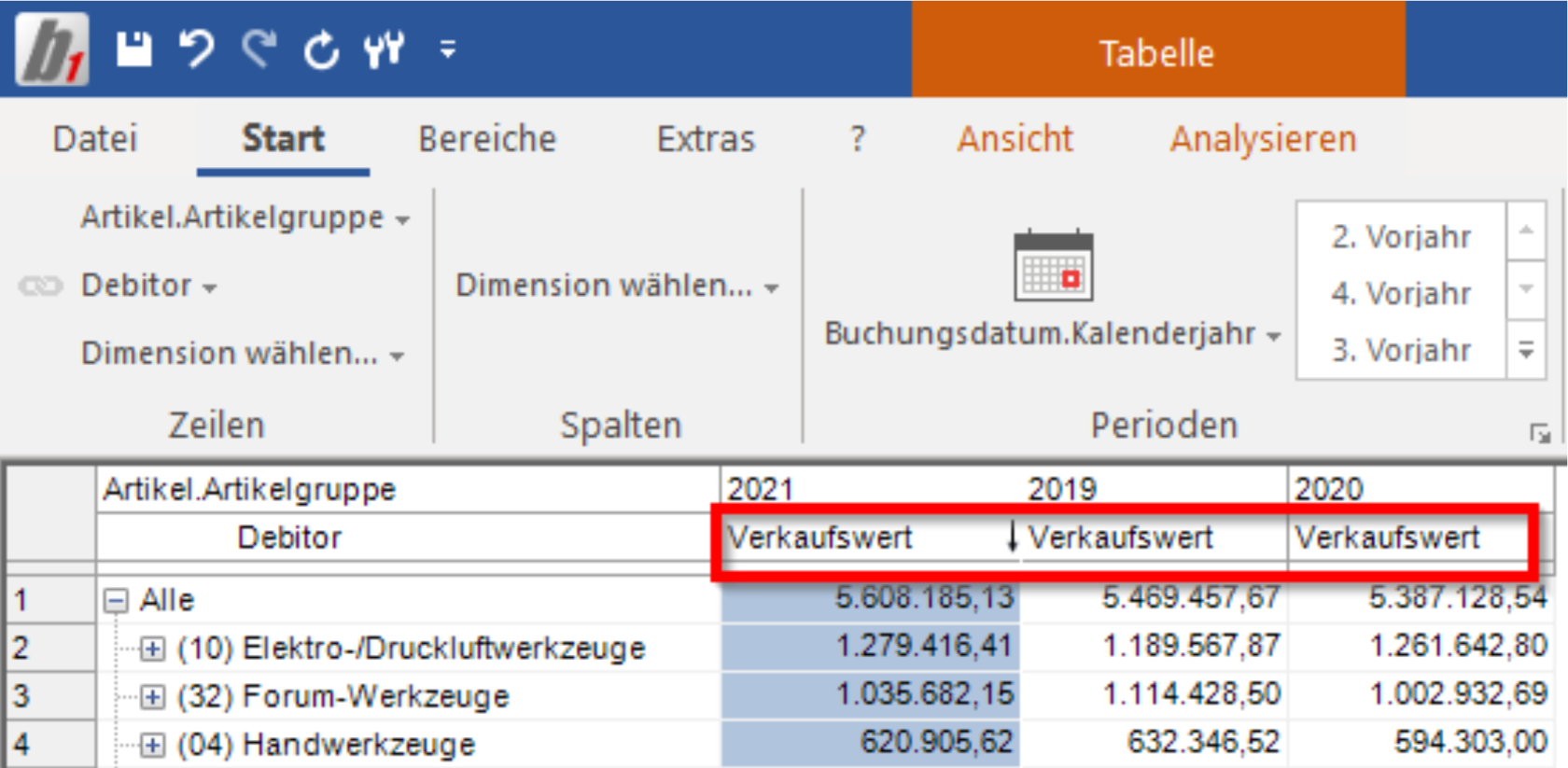Select 3. Vorjahr in the period gallery
Image resolution: width=1568 pixels, height=768 pixels.
1401,351
